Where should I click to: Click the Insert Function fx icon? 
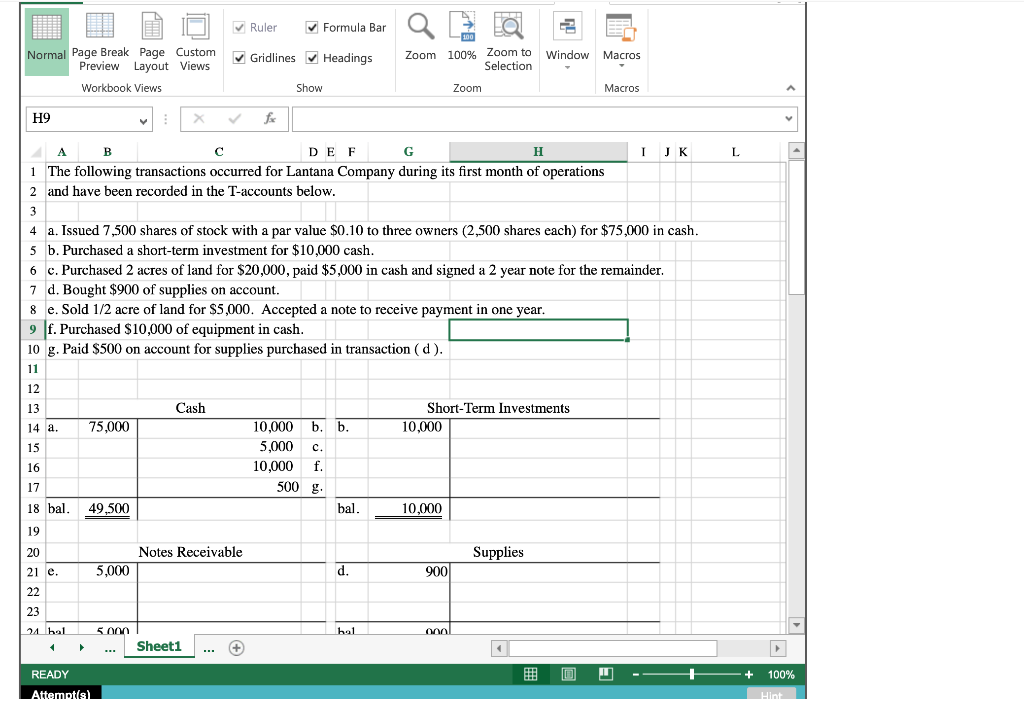coord(269,117)
